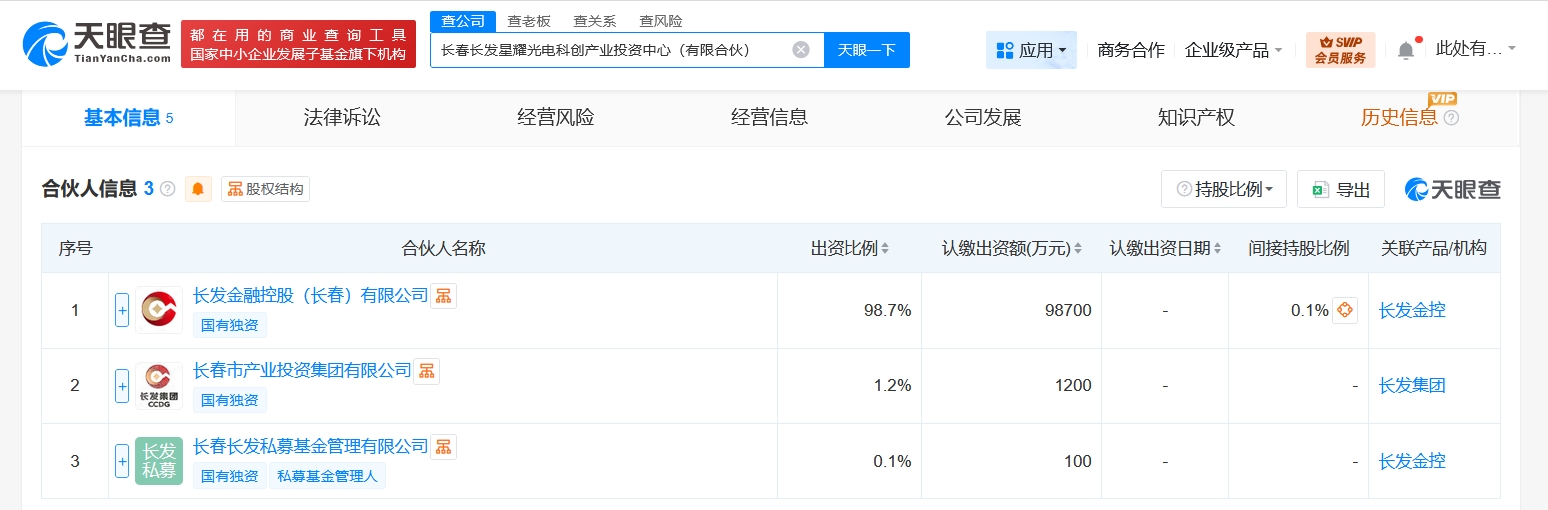Click the help icon beside 合伙人信息 count
Image resolution: width=1548 pixels, height=510 pixels.
pyautogui.click(x=168, y=189)
